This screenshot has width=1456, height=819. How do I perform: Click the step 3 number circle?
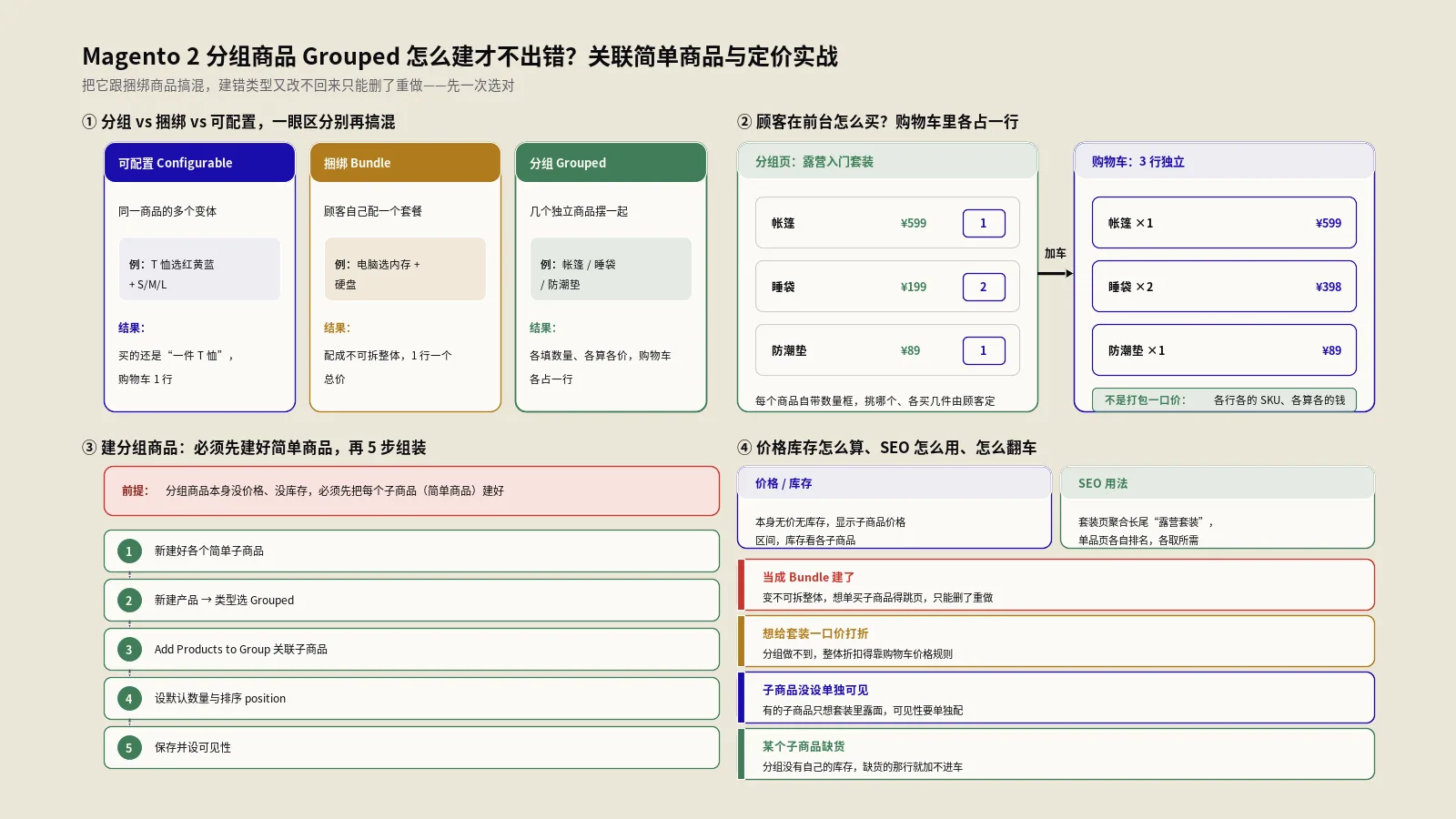point(129,649)
